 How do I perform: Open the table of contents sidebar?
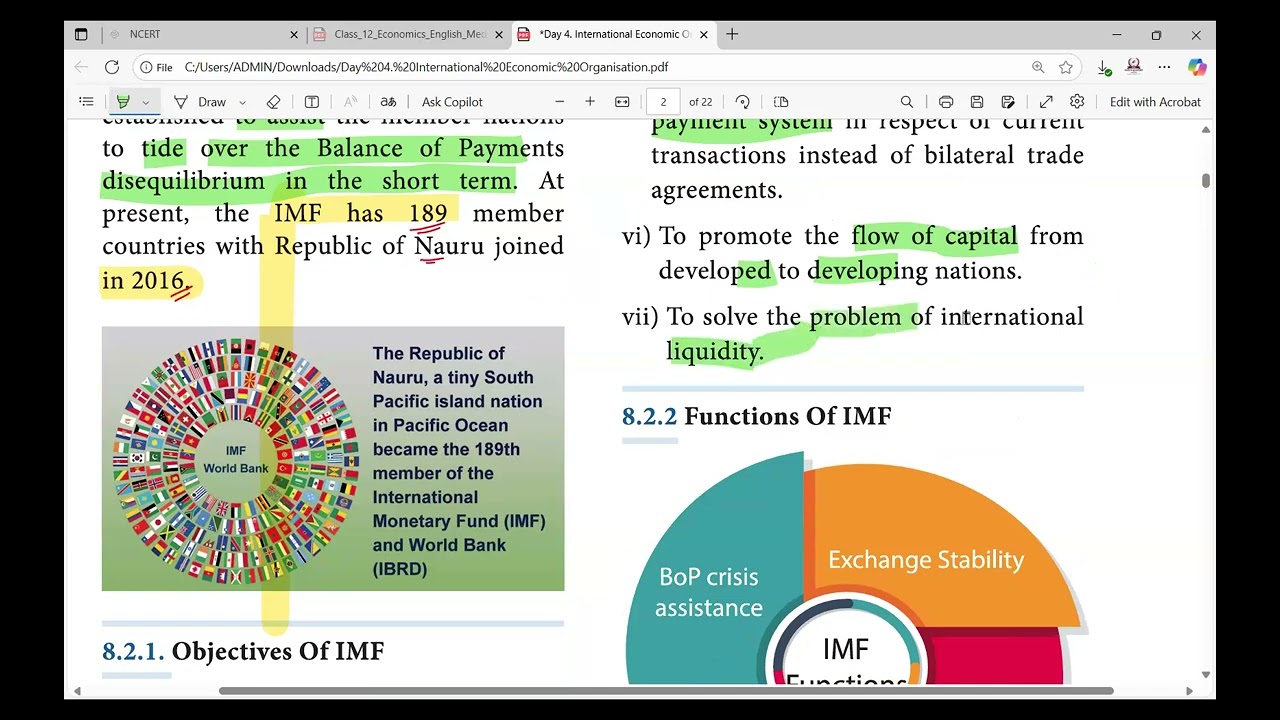click(x=87, y=102)
